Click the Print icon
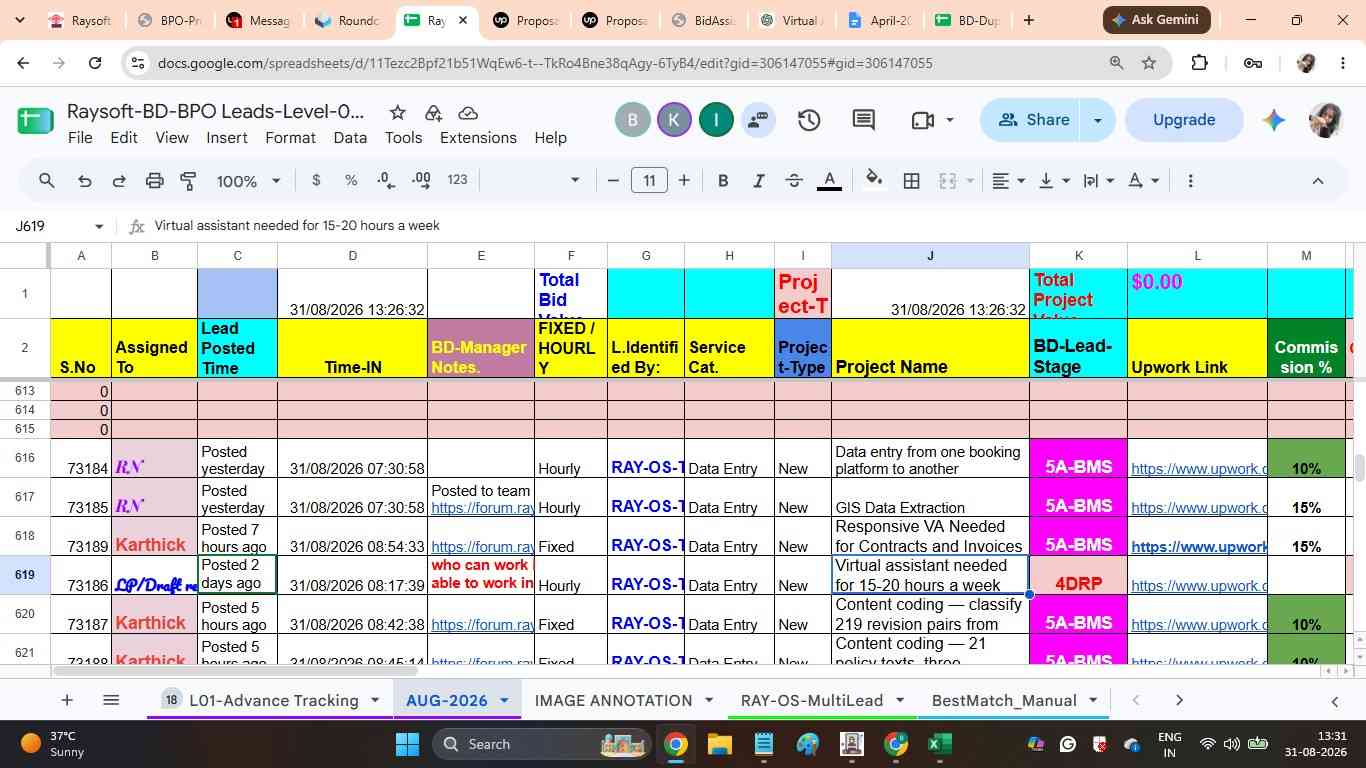 [x=154, y=181]
